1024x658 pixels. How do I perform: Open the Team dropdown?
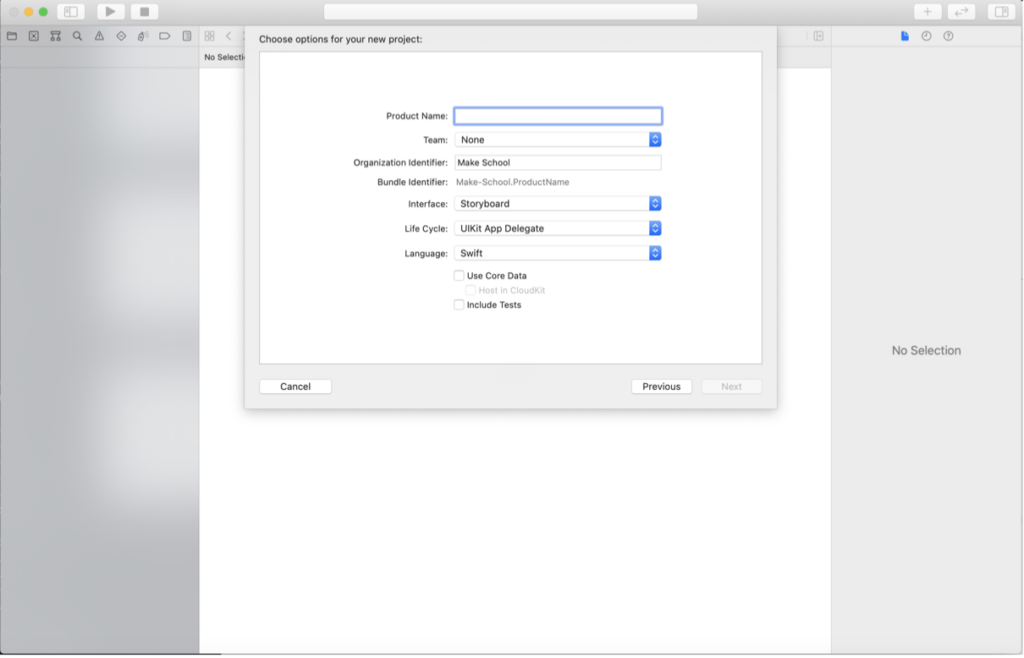point(655,140)
